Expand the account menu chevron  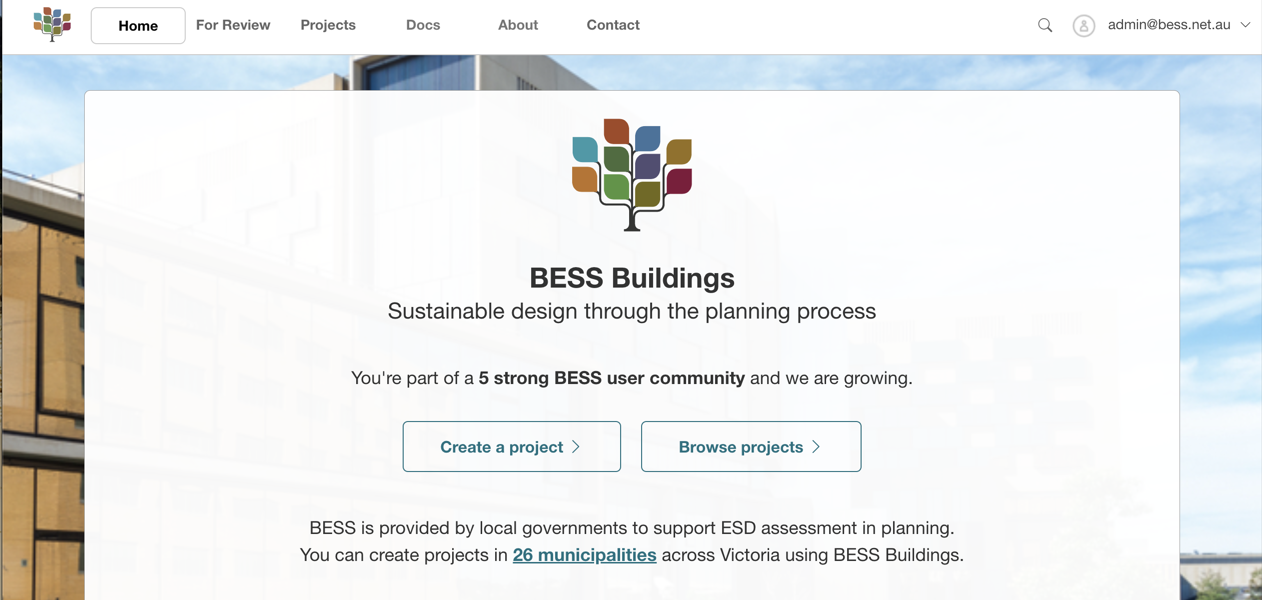coord(1245,25)
